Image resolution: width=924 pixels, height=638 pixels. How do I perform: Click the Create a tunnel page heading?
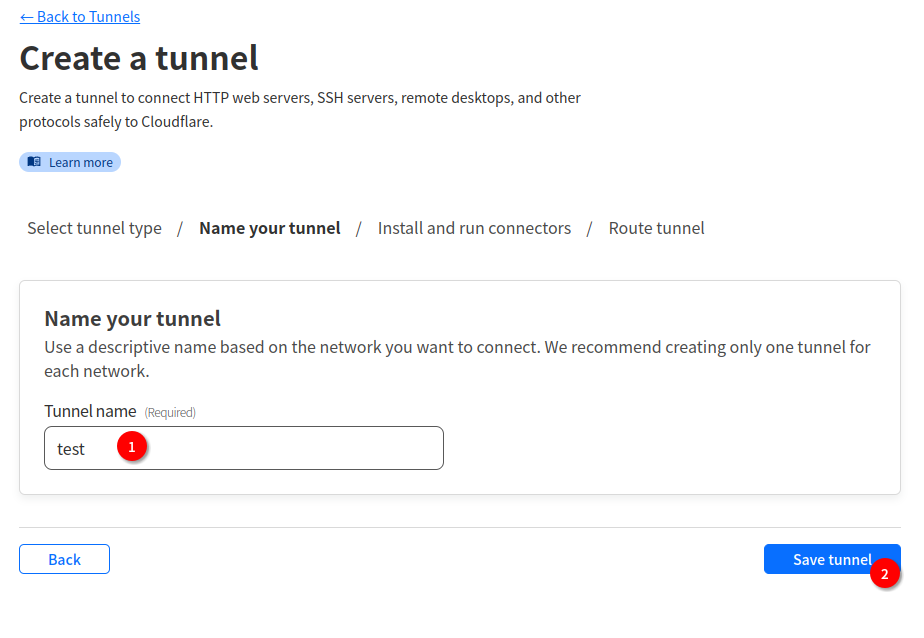click(139, 58)
